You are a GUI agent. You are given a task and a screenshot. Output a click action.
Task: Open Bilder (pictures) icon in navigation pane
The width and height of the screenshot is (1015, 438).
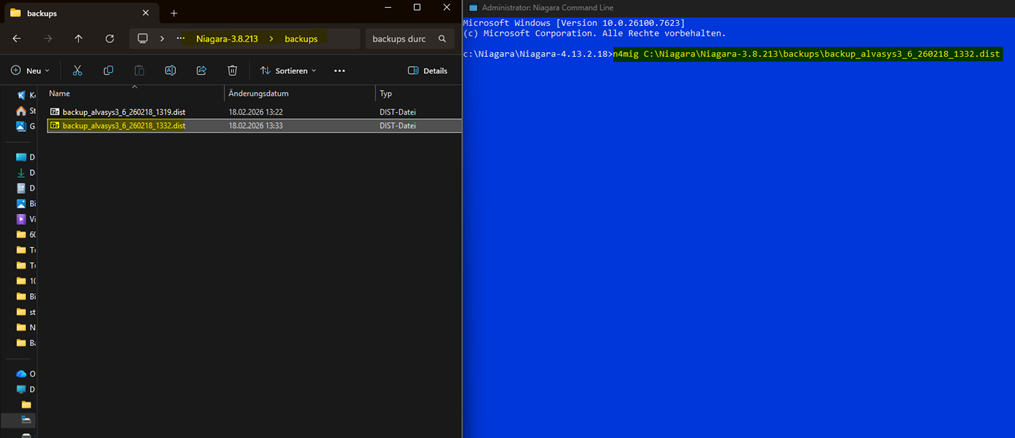pyautogui.click(x=21, y=203)
